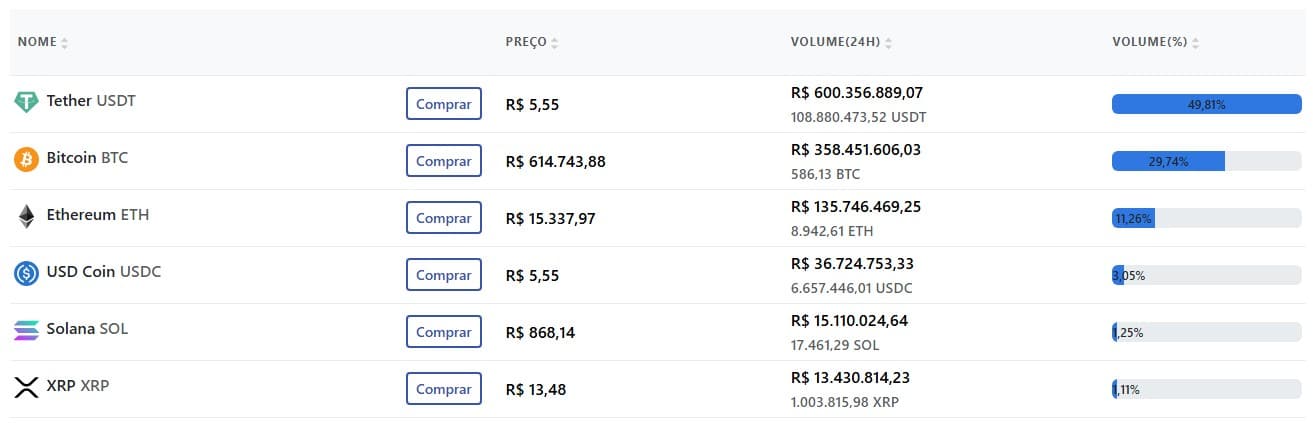Screen dimensions: 1313x425
Task: Open the Ethereum ETH name link
Action: [x=98, y=215]
